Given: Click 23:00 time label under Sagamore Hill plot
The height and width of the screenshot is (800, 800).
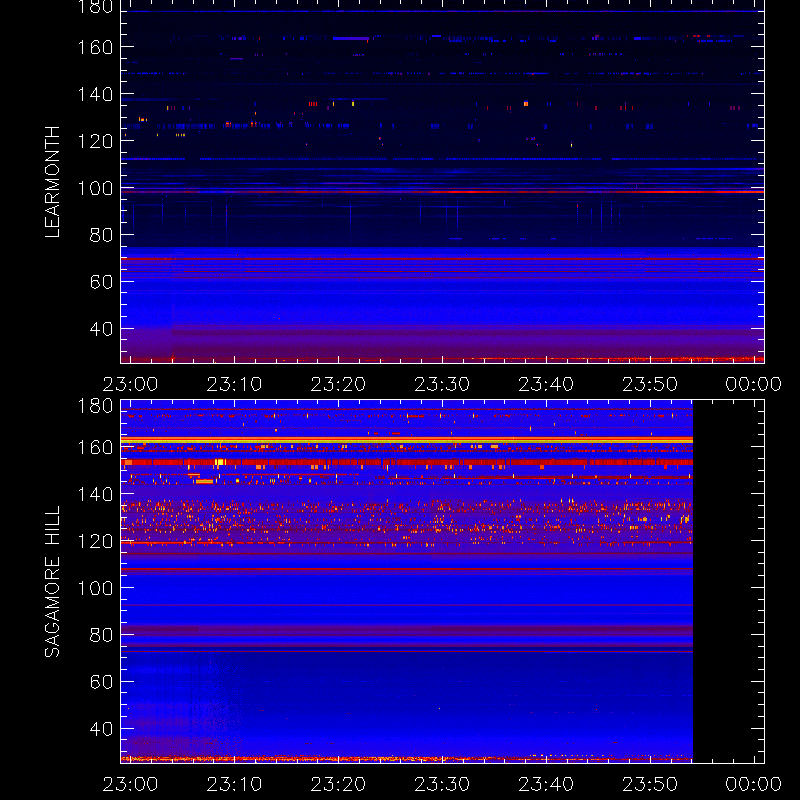Looking at the screenshot, I should (130, 784).
